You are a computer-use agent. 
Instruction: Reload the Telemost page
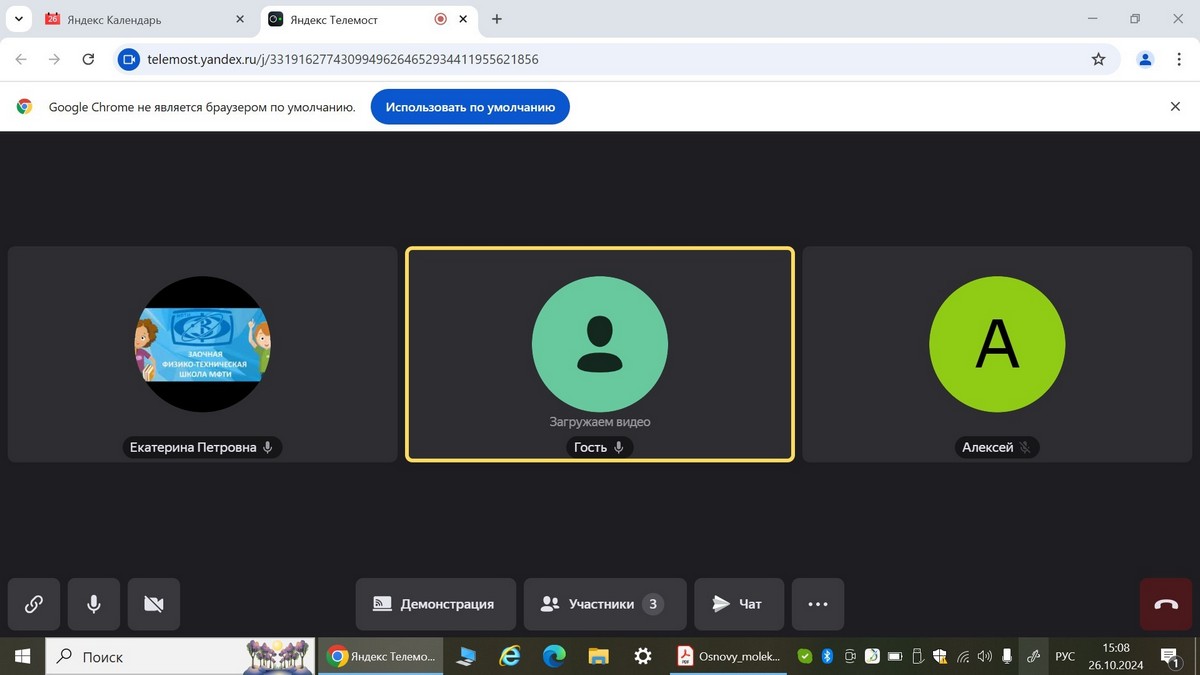(x=88, y=60)
